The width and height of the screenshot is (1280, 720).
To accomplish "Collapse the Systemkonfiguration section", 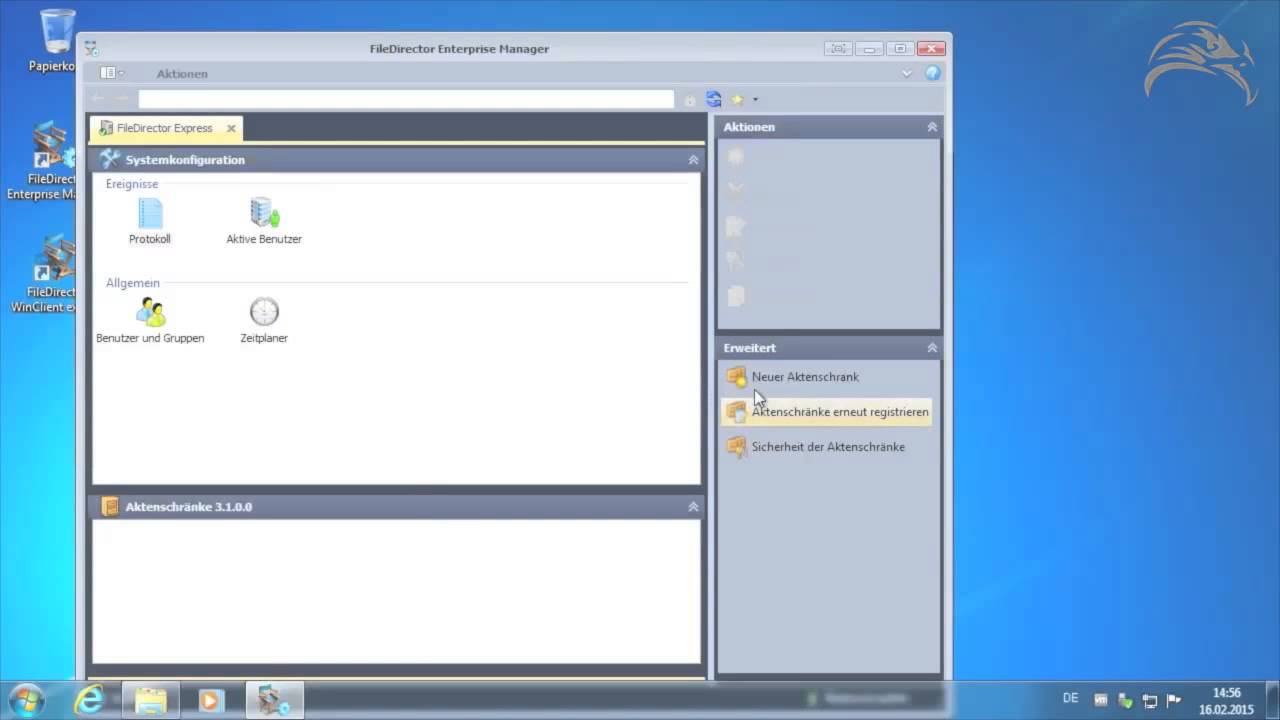I will tap(693, 160).
